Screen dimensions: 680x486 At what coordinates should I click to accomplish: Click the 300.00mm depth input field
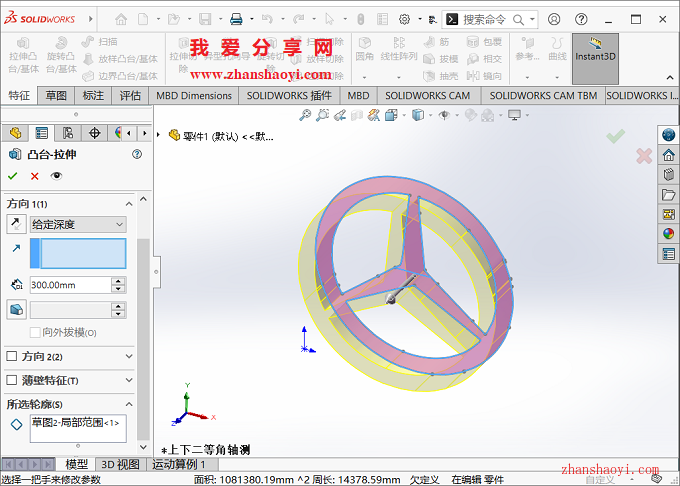tap(69, 285)
